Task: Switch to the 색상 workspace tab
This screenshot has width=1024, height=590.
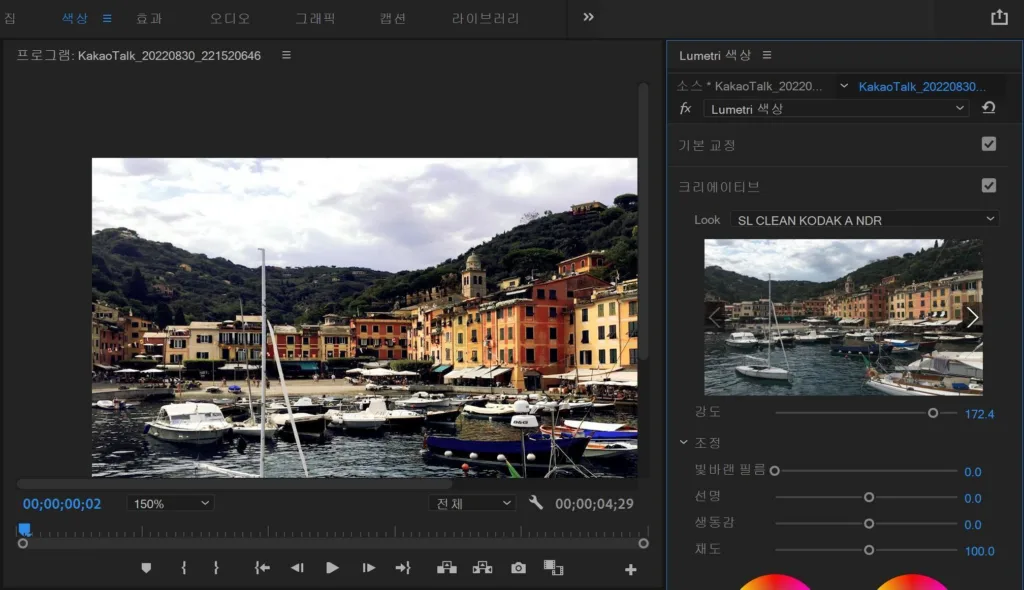Action: click(74, 18)
